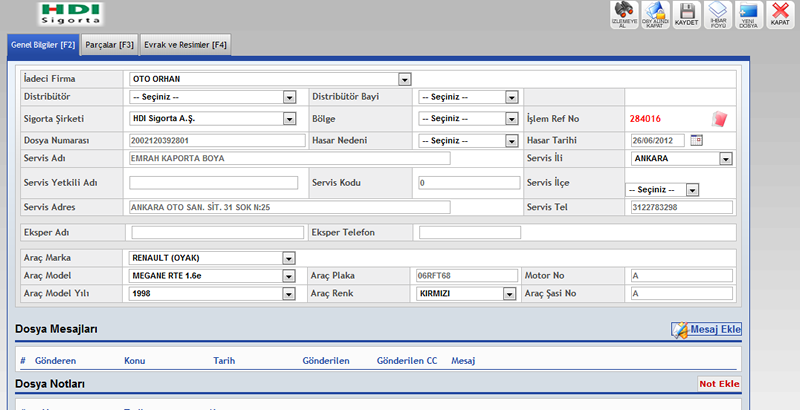This screenshot has height=410, width=800.
Task: Switch to the Parçalar [F3] tab
Action: click(x=110, y=44)
